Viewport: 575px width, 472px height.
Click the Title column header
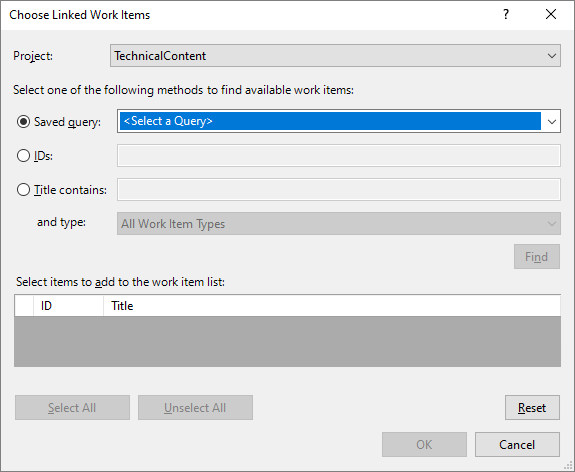tap(332, 305)
